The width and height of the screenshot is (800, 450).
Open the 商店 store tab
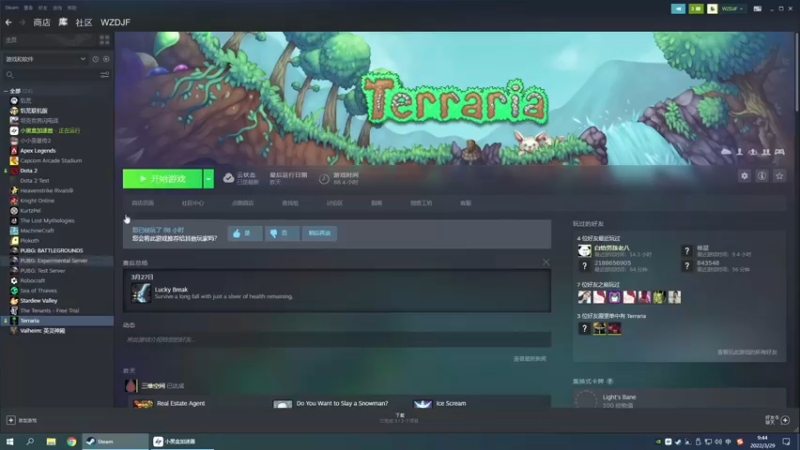[42, 22]
